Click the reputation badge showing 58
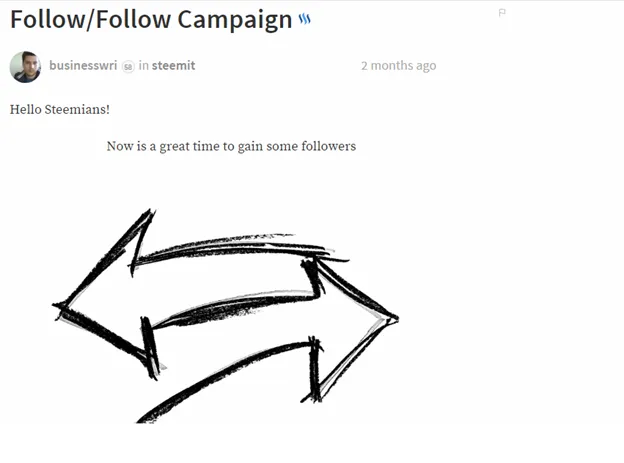Image resolution: width=624 pixels, height=463 pixels. 128,66
